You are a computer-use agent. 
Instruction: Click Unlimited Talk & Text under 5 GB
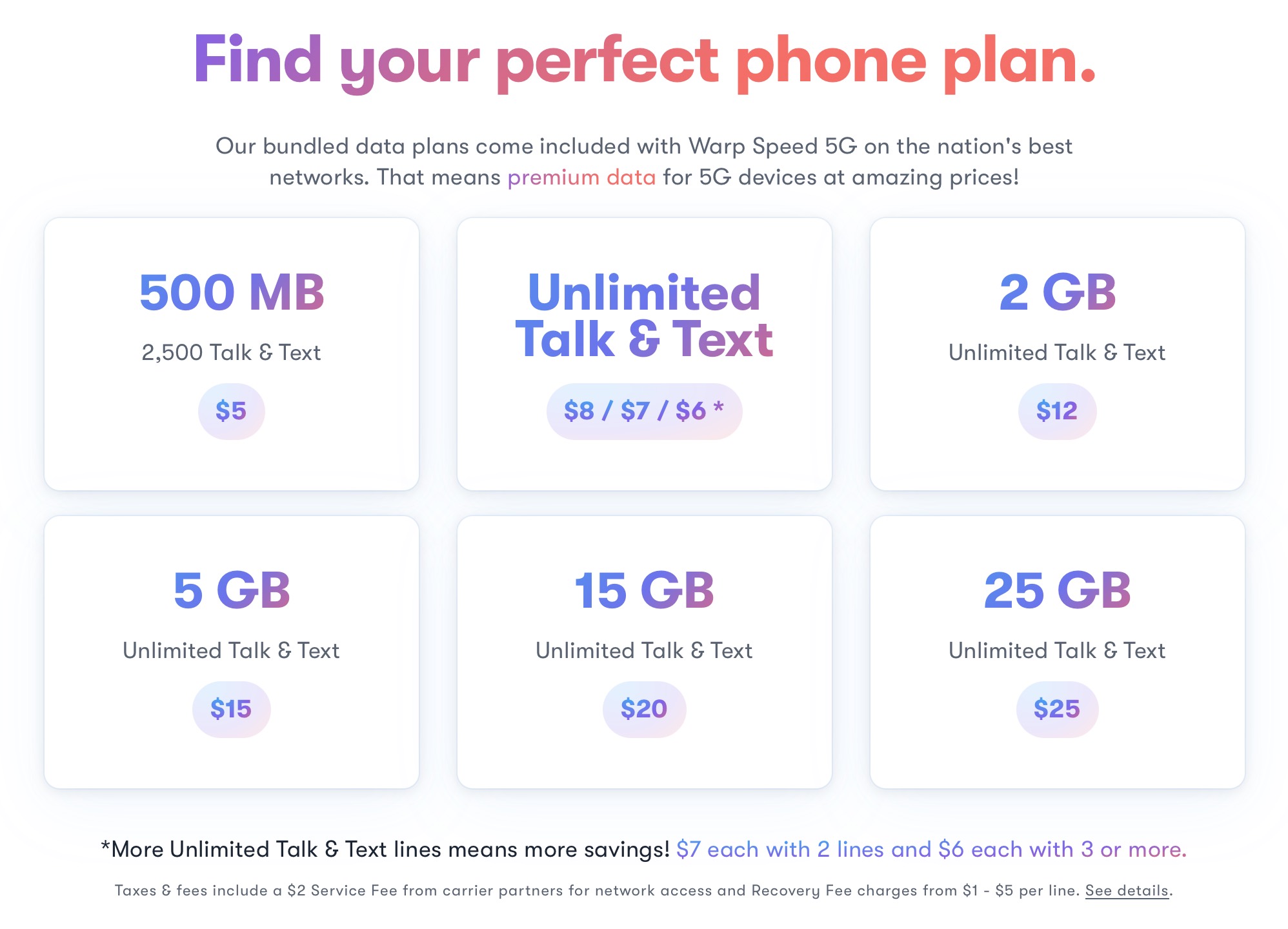[x=231, y=651]
